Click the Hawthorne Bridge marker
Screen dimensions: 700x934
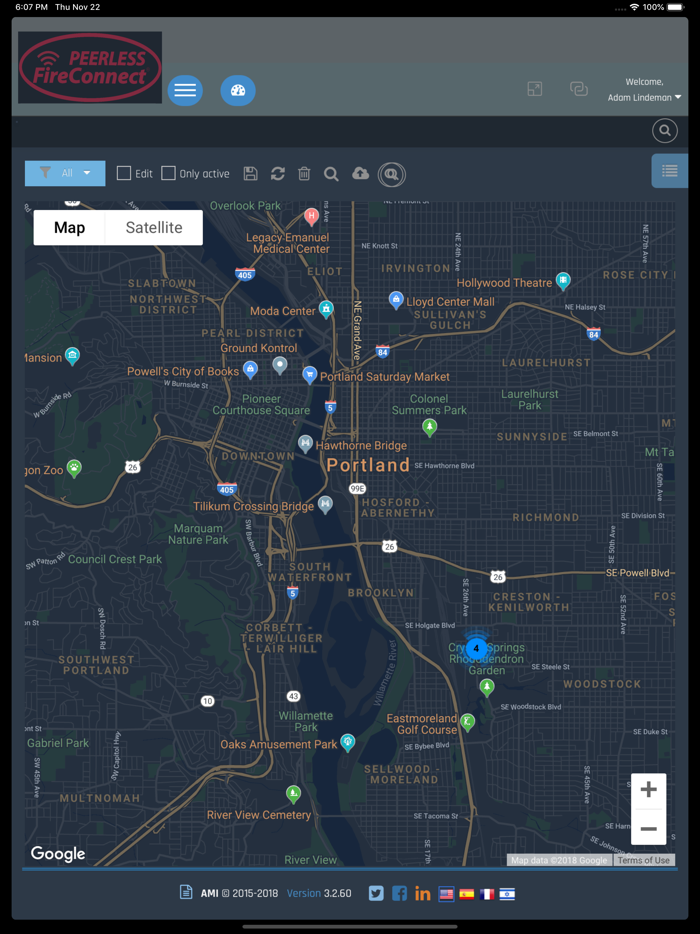click(305, 444)
